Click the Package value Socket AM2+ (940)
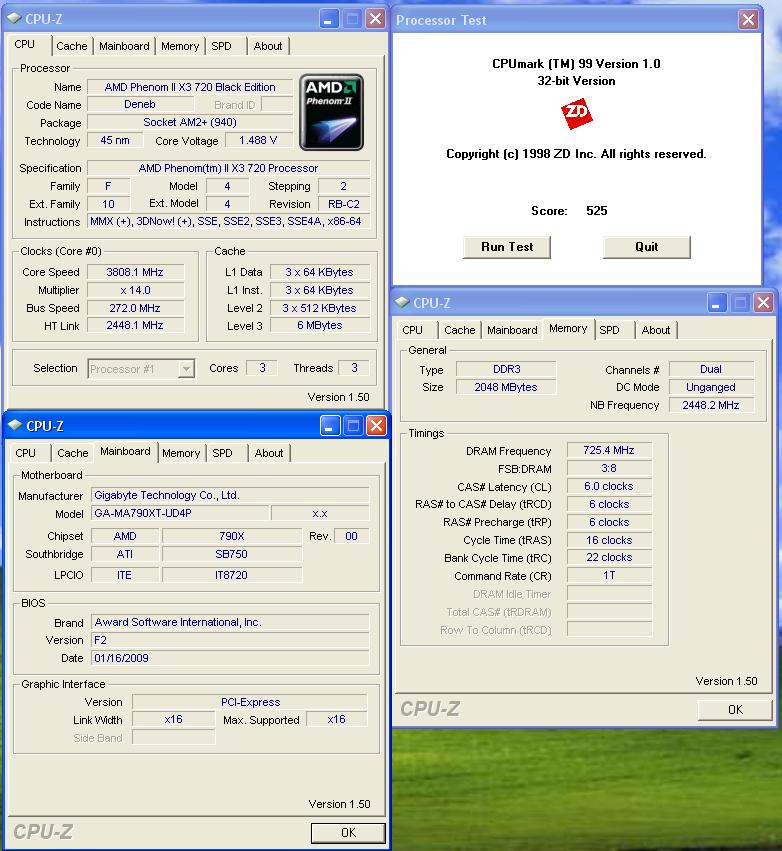The image size is (782, 851). tap(190, 122)
